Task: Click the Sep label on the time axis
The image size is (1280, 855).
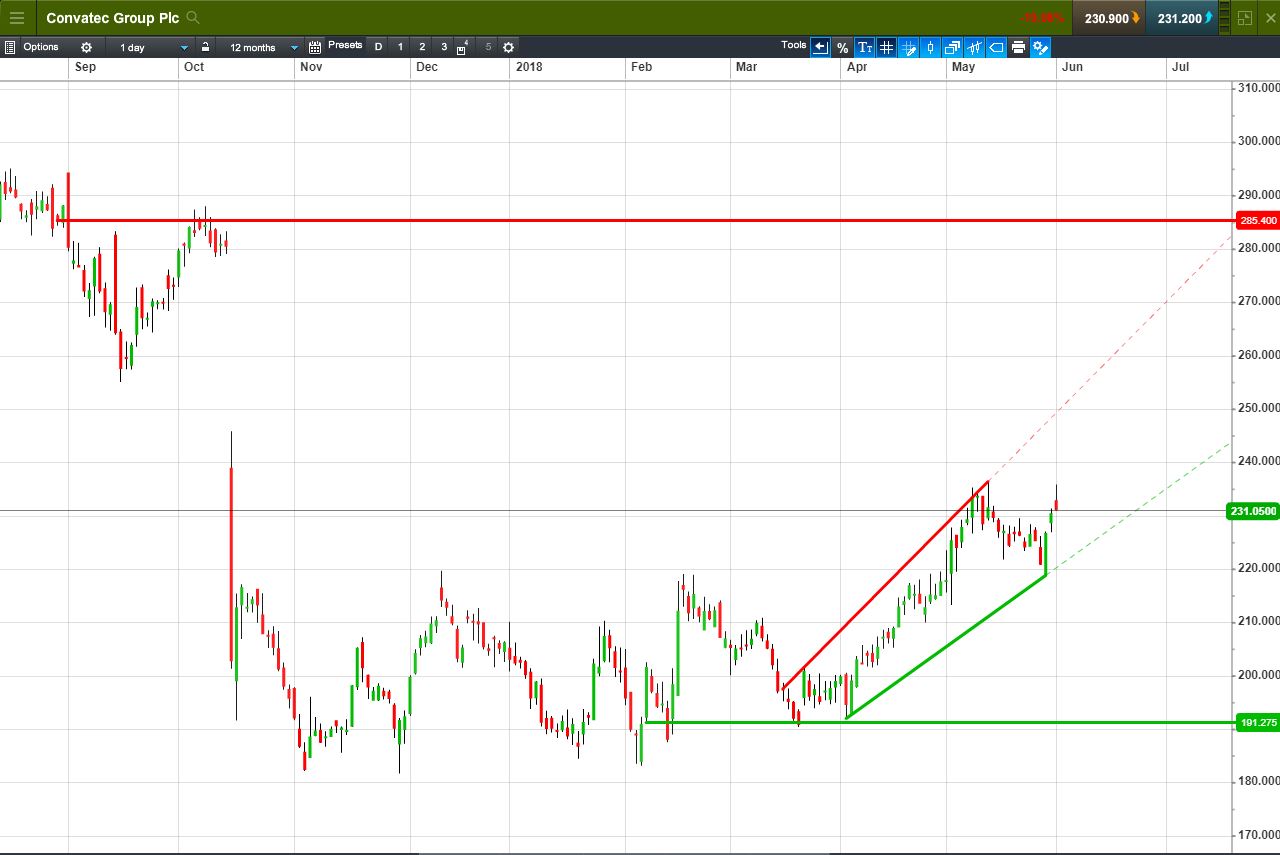Action: pyautogui.click(x=85, y=67)
